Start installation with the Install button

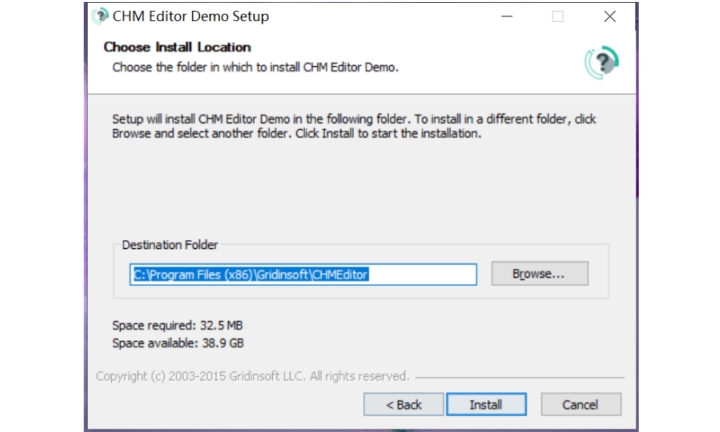486,405
